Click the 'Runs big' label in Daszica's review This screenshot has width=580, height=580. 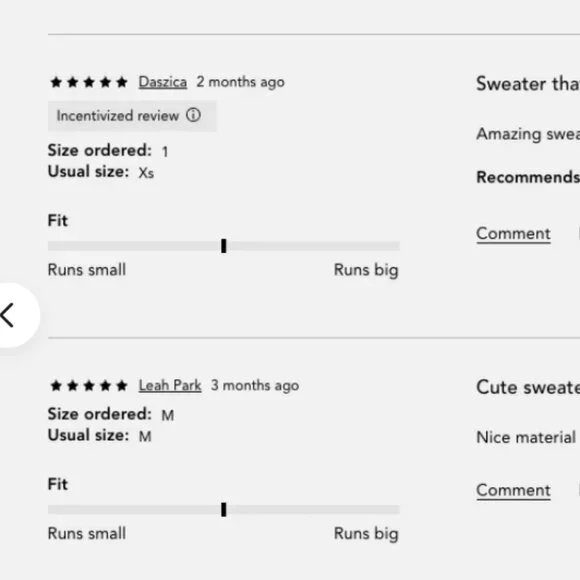(366, 270)
